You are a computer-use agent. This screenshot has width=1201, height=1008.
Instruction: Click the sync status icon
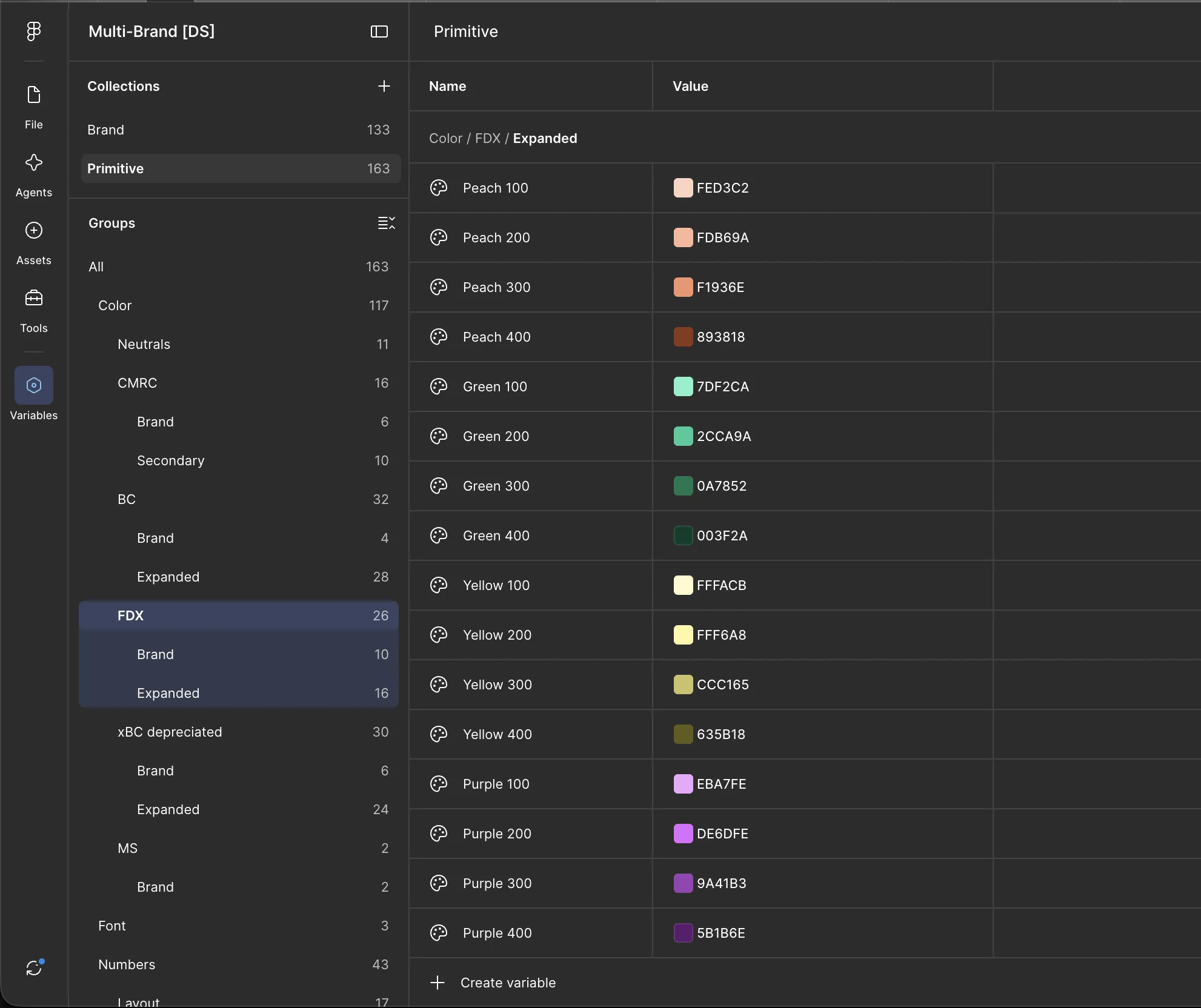(34, 967)
